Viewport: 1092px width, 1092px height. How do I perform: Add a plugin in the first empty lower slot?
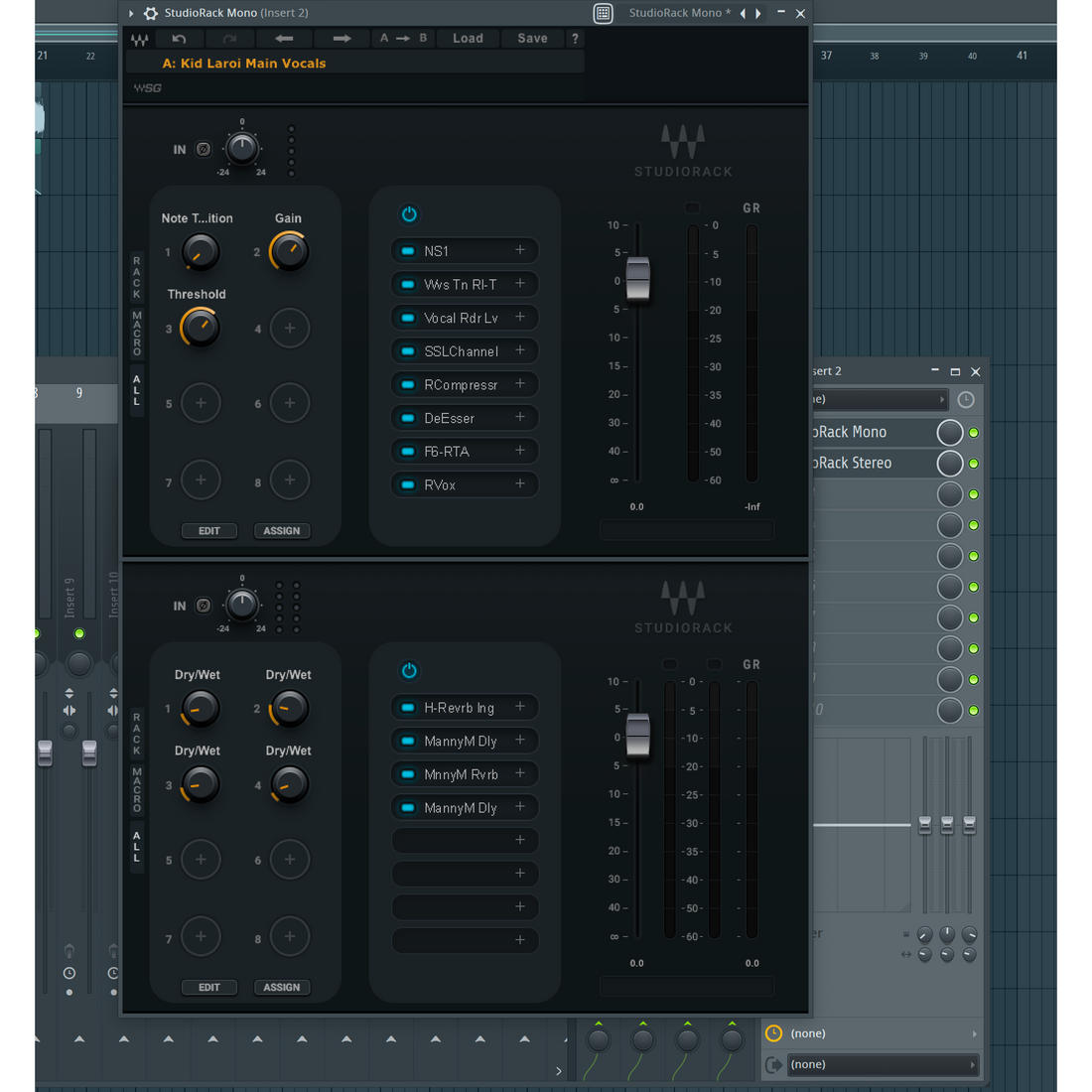click(520, 841)
